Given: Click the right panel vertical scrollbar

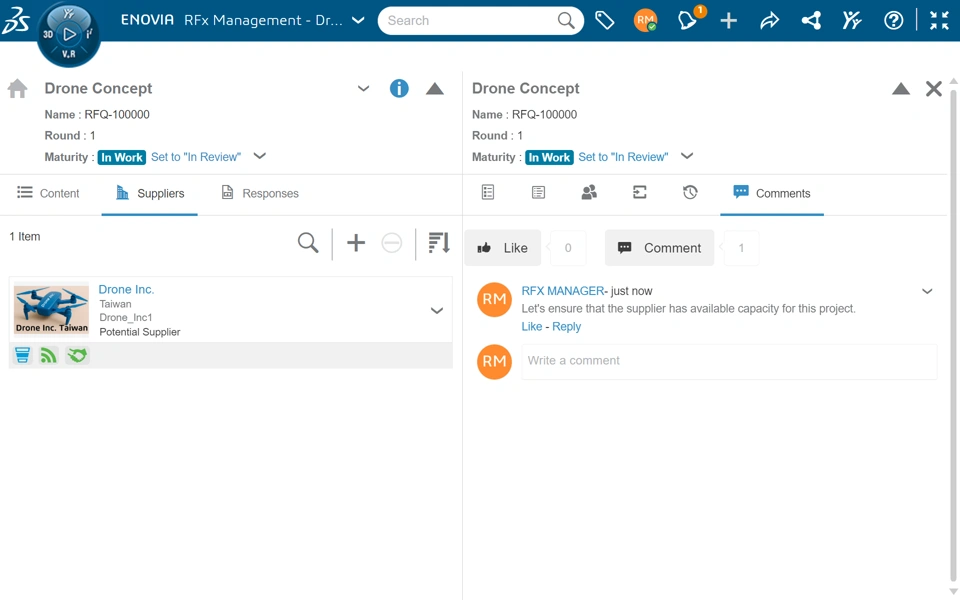Looking at the screenshot, I should click(x=953, y=334).
